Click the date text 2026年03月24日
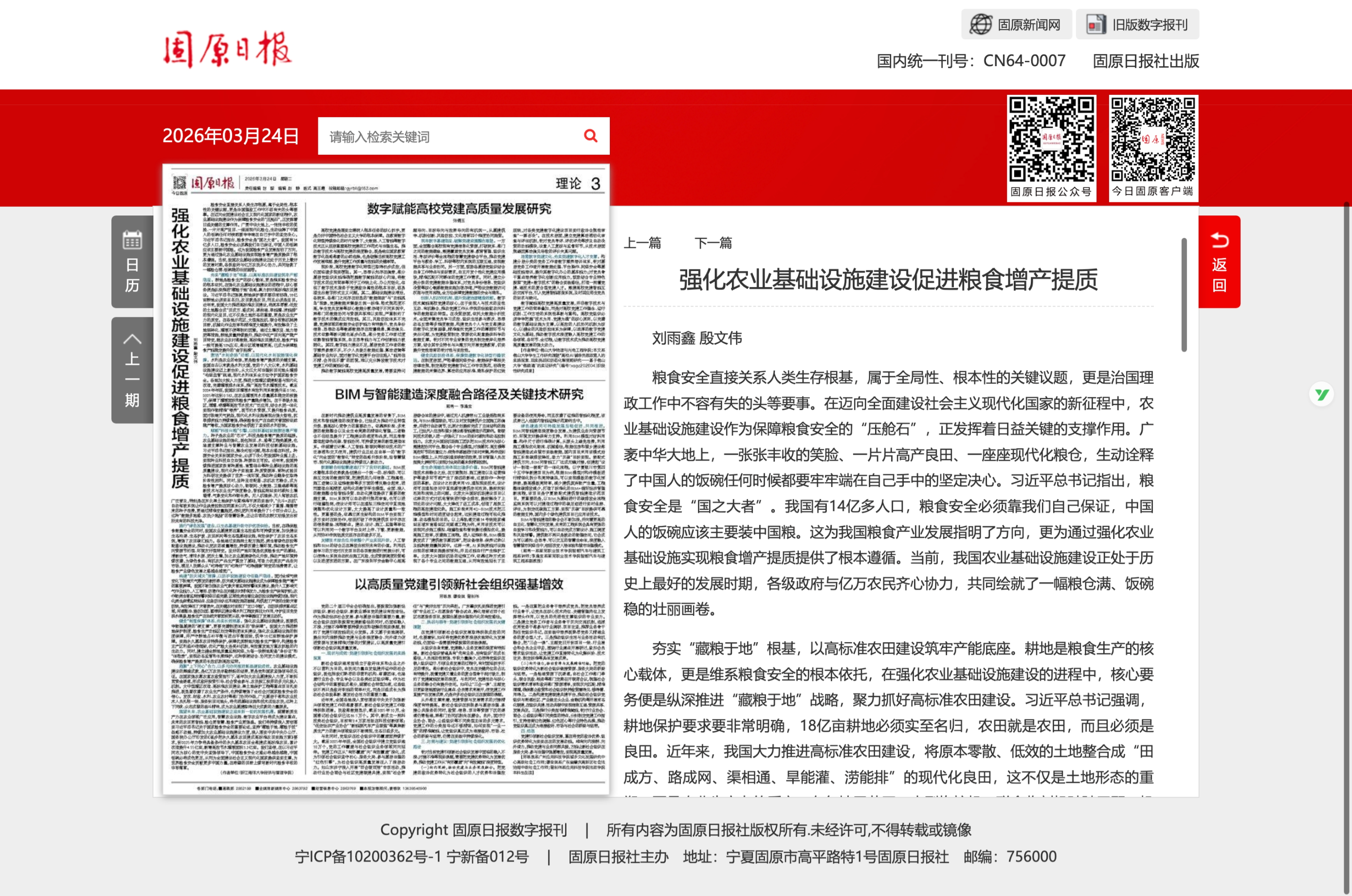The width and height of the screenshot is (1352, 896). pyautogui.click(x=230, y=136)
